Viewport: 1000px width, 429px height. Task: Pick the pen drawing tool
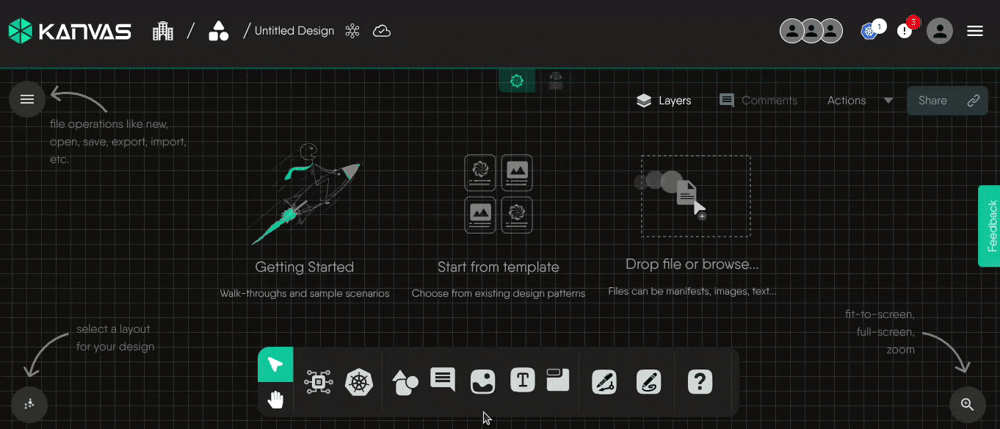(604, 382)
